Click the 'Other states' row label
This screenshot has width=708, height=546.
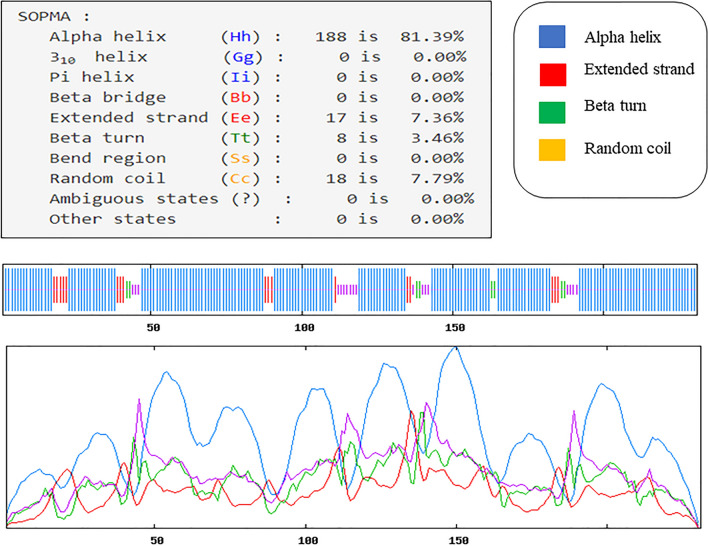(x=113, y=219)
